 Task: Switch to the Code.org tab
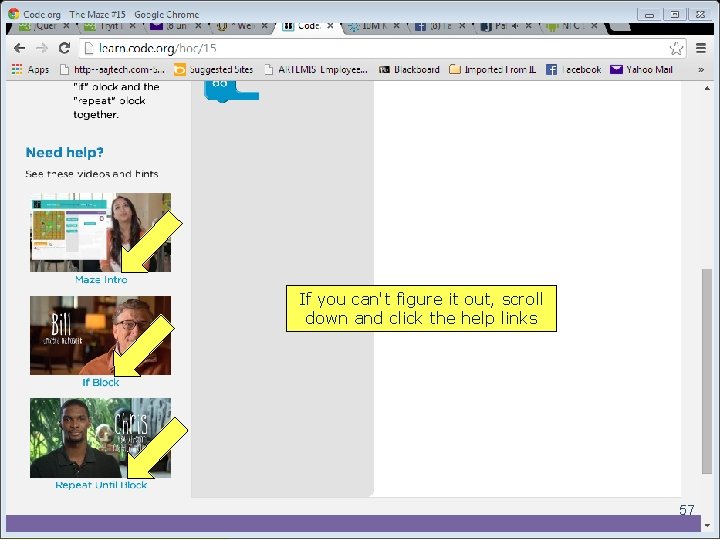[x=305, y=26]
